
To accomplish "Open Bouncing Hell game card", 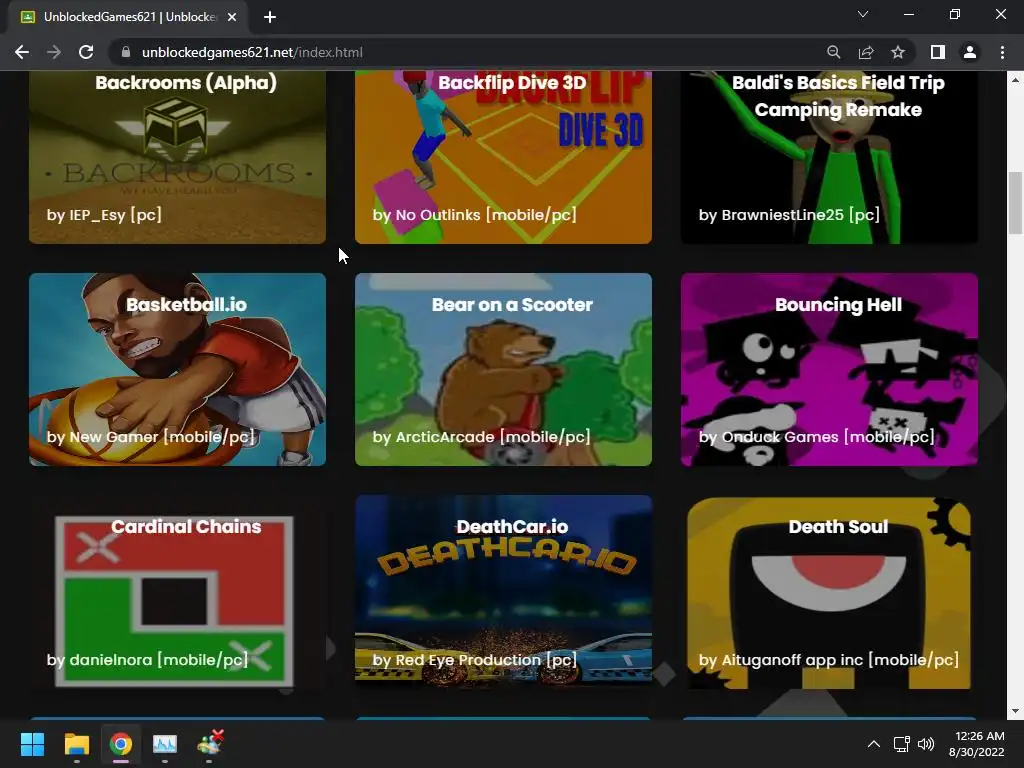I will [x=829, y=369].
